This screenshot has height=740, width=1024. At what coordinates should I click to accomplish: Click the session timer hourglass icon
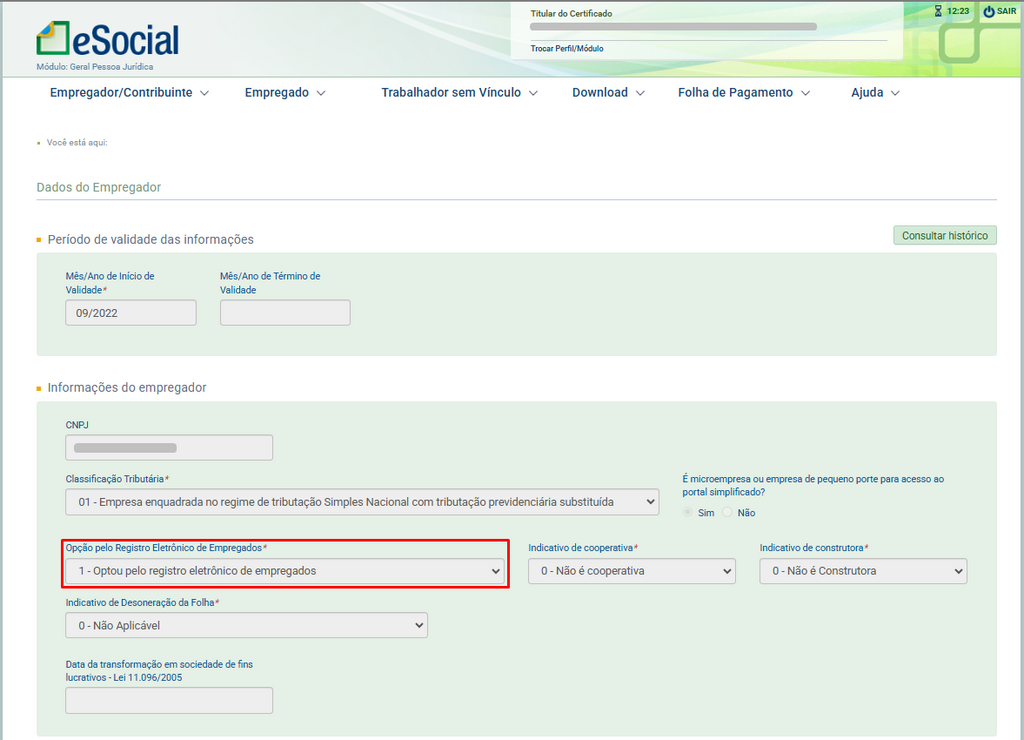pyautogui.click(x=938, y=11)
